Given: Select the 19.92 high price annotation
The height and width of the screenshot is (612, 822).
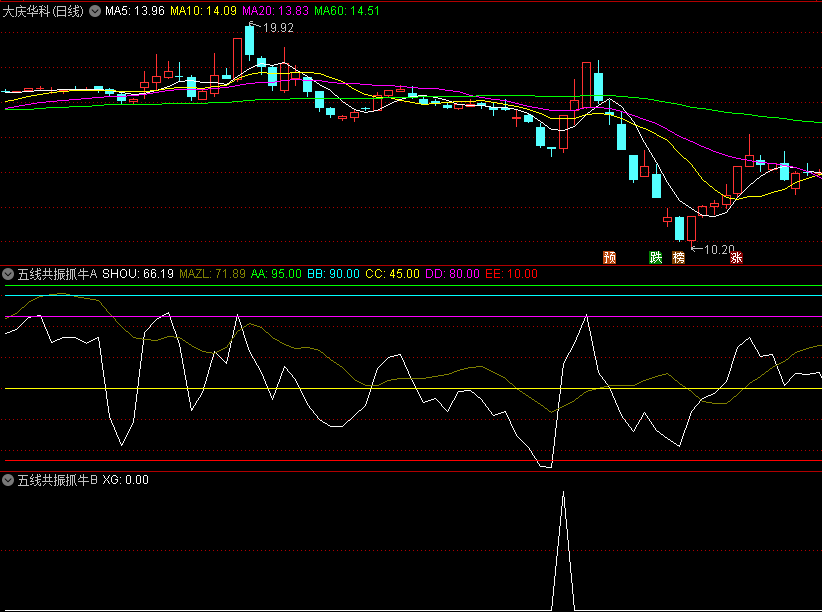Looking at the screenshot, I should 278,28.
